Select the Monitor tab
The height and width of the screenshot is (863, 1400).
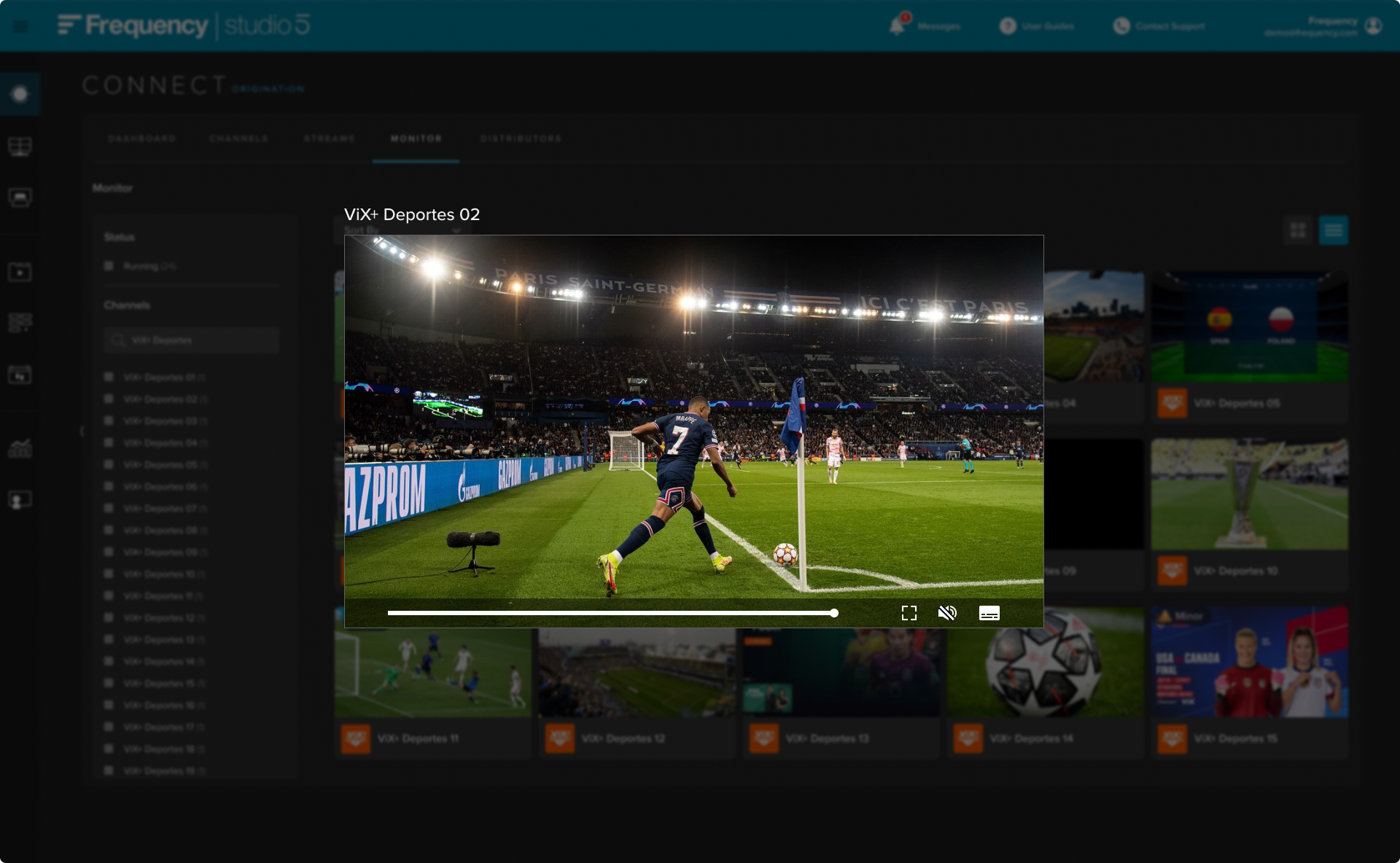point(416,138)
